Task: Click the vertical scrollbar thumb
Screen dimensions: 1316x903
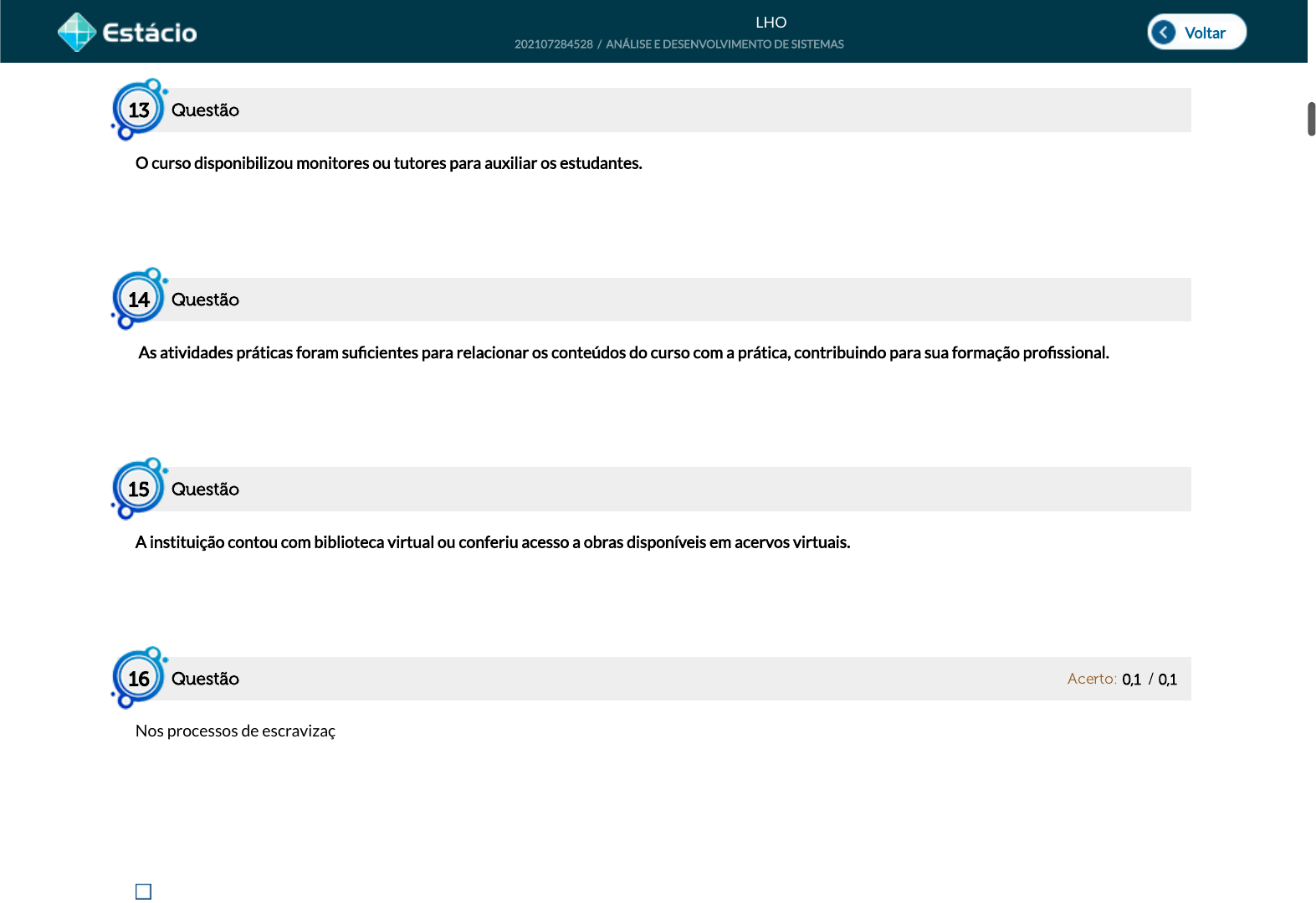Action: 1311,119
